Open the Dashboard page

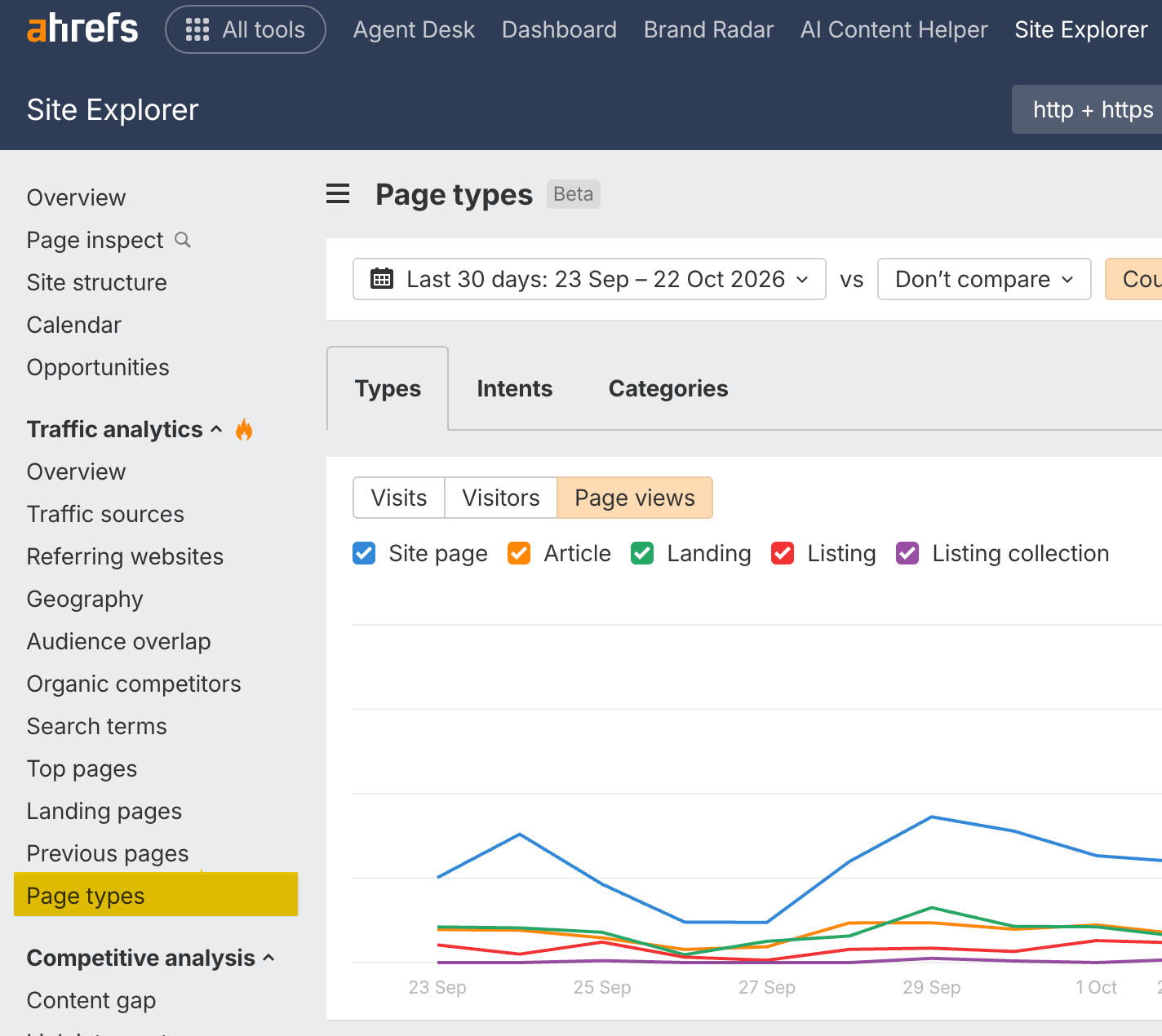(x=559, y=29)
